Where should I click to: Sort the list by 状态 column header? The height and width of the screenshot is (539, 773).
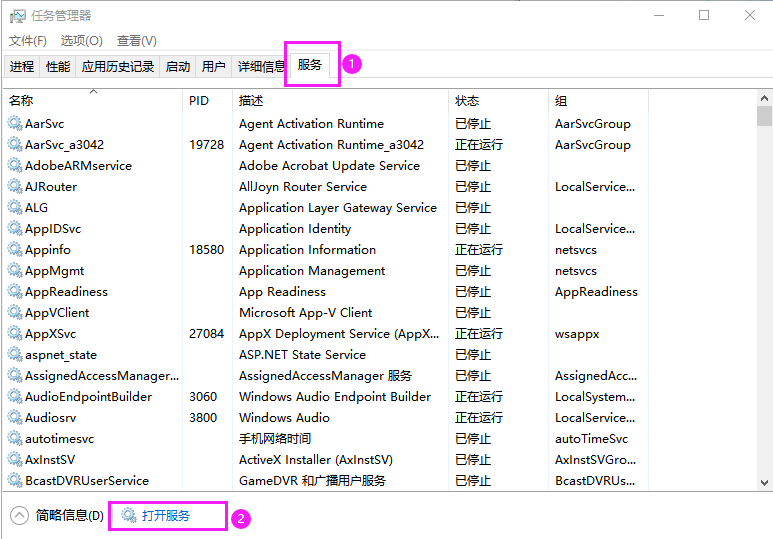tap(467, 101)
